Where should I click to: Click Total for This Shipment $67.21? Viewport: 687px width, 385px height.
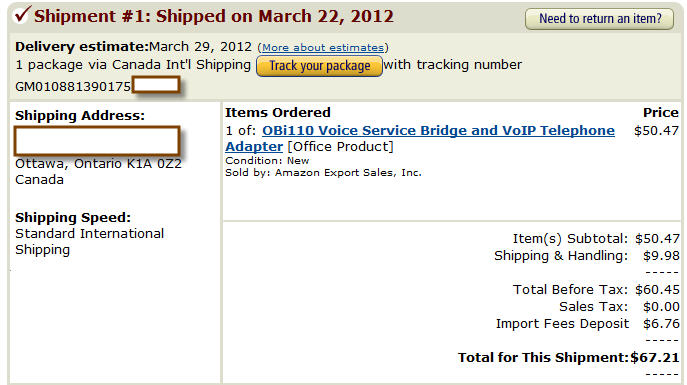[x=569, y=357]
